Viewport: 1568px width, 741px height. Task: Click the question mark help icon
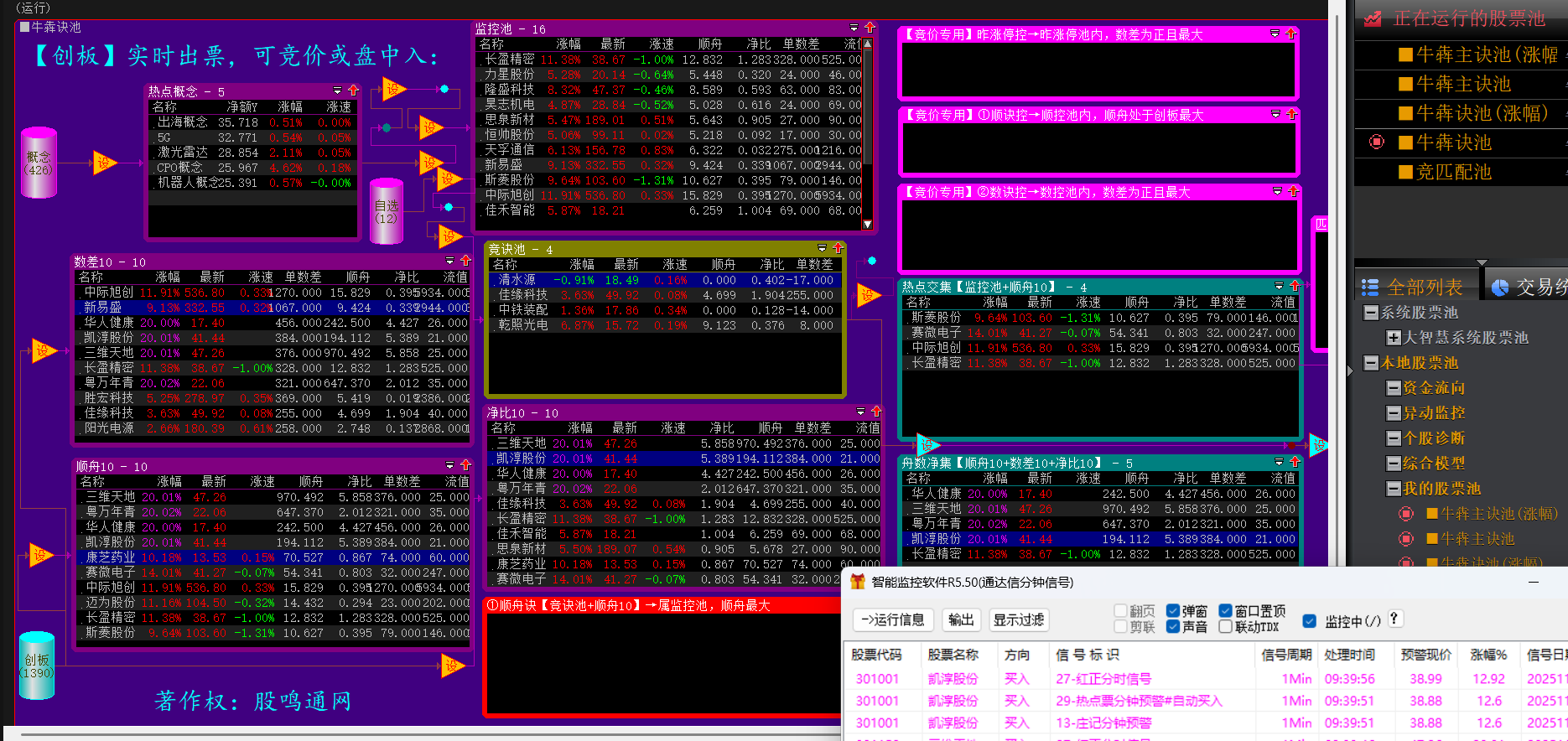(1394, 619)
